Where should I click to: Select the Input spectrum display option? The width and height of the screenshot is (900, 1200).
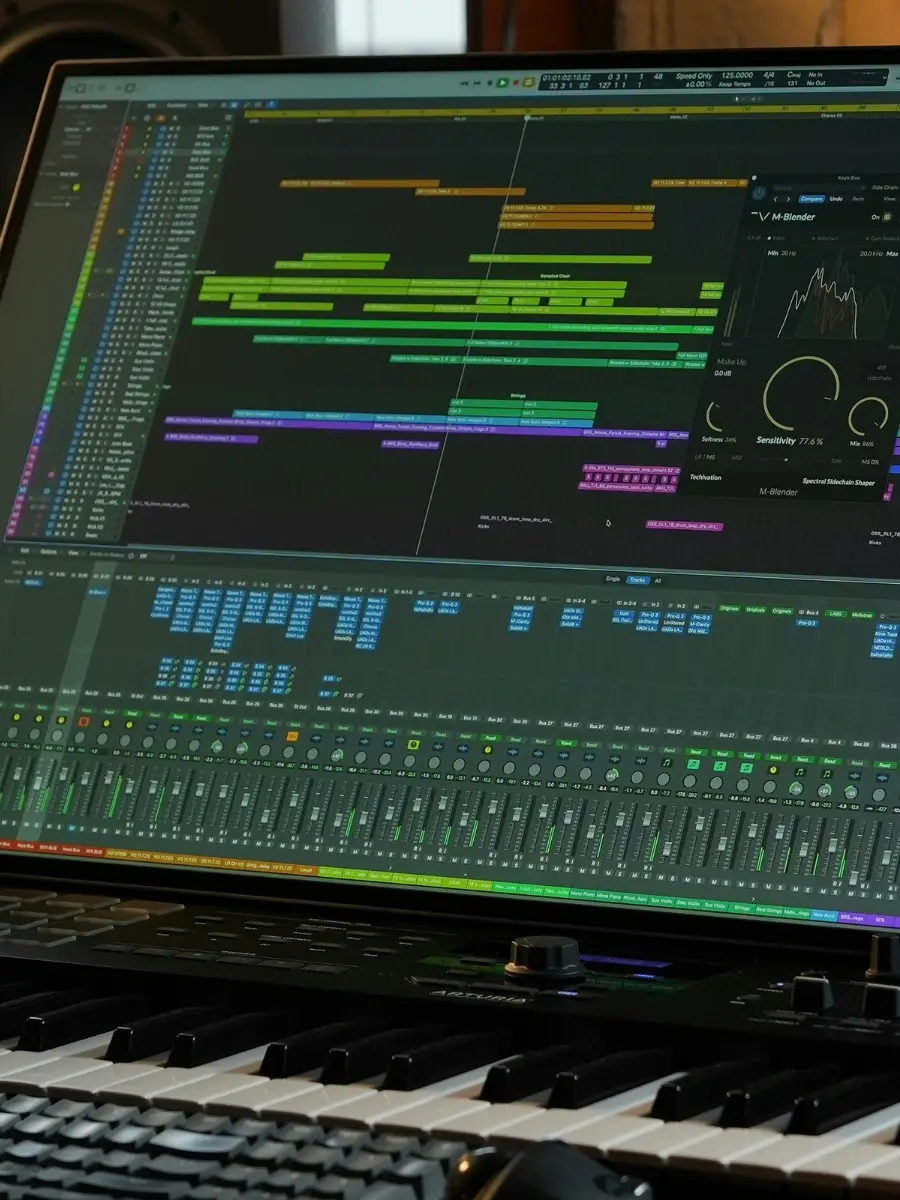[x=776, y=238]
